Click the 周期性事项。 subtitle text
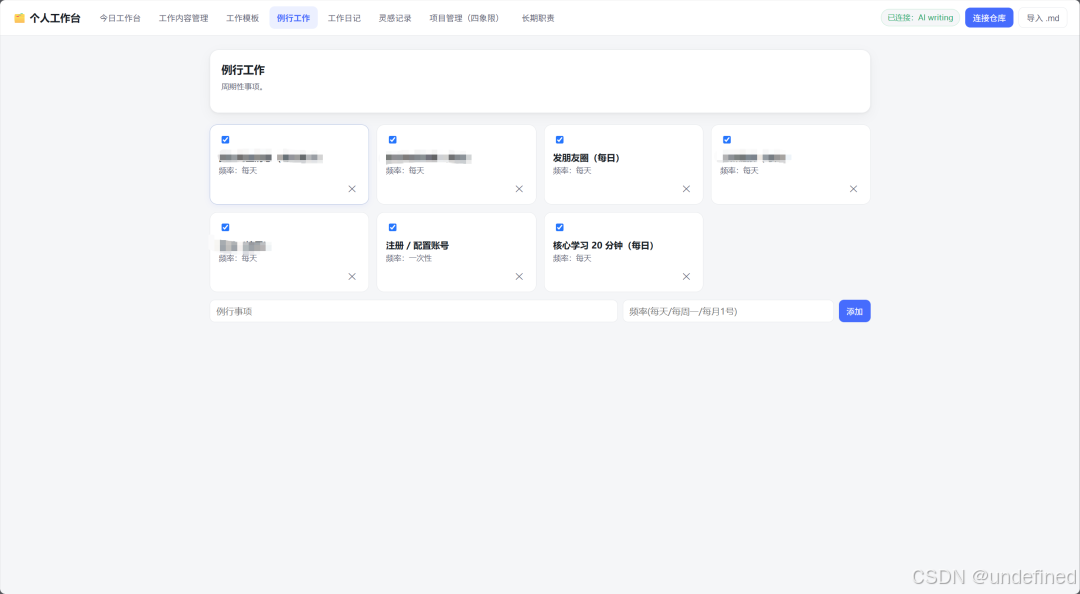 click(x=242, y=87)
